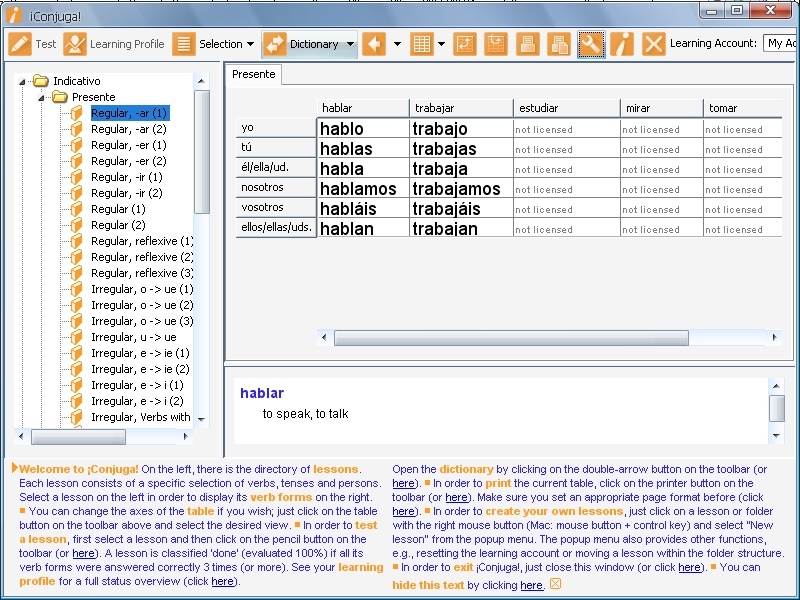Click the orange X exit icon
The height and width of the screenshot is (600, 800).
pyautogui.click(x=654, y=44)
